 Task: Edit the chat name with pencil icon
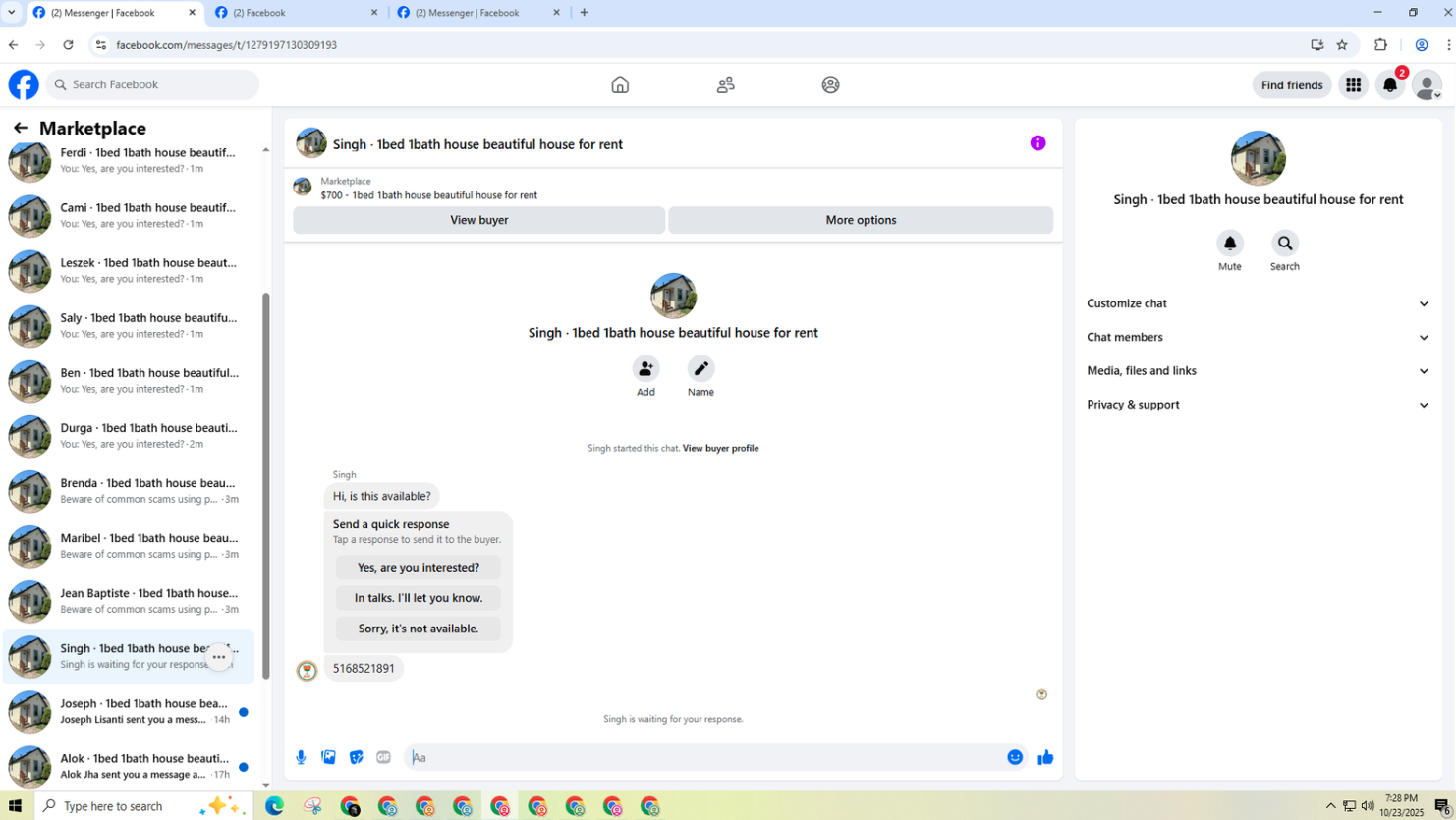[x=700, y=368]
